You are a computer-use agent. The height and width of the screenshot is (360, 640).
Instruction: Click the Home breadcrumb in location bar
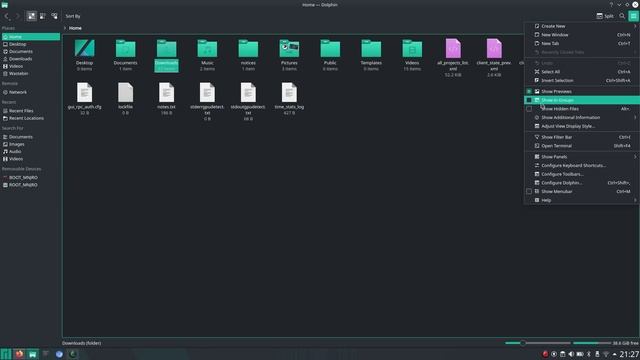pos(75,28)
